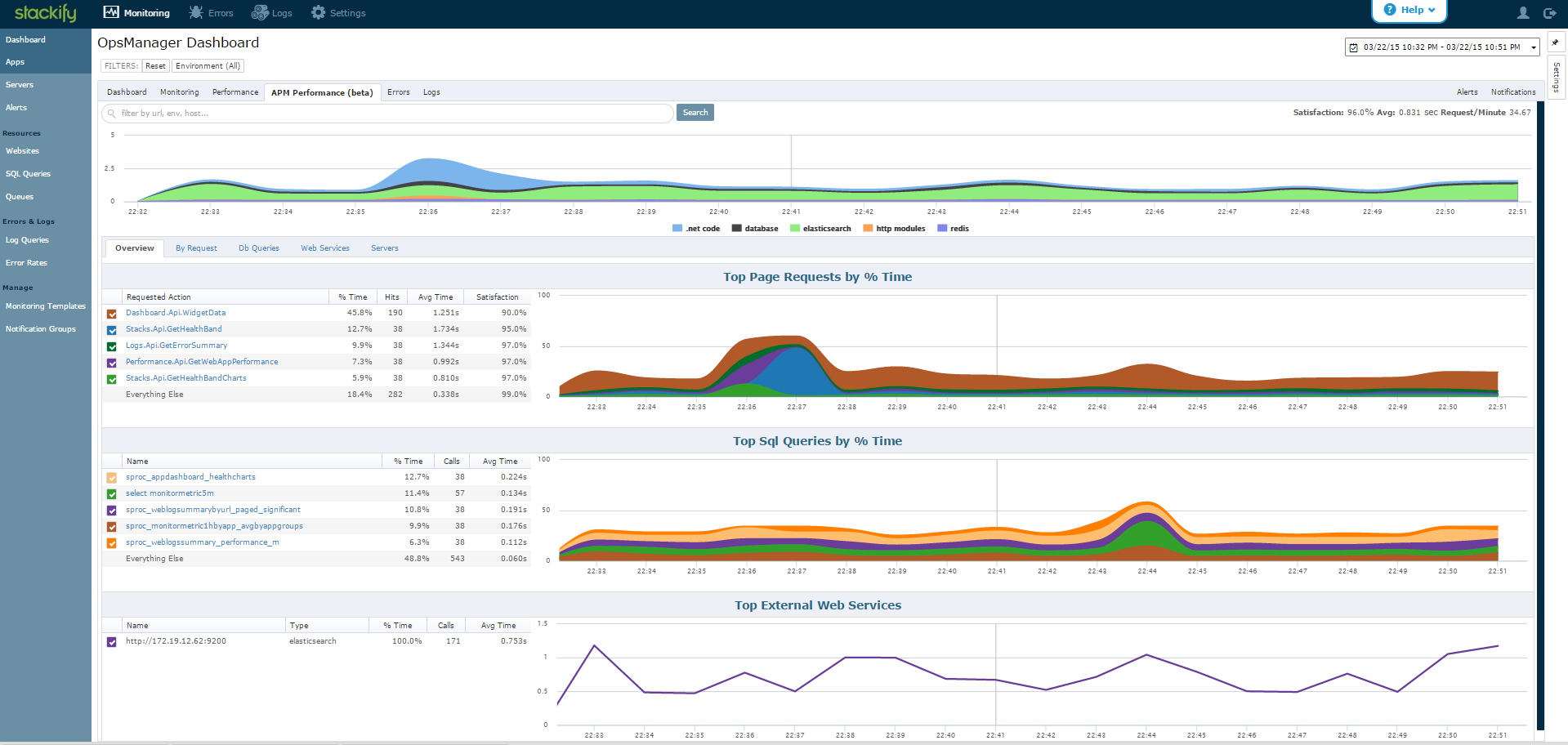Switch to the Performance tab
The width and height of the screenshot is (1568, 745).
point(235,92)
